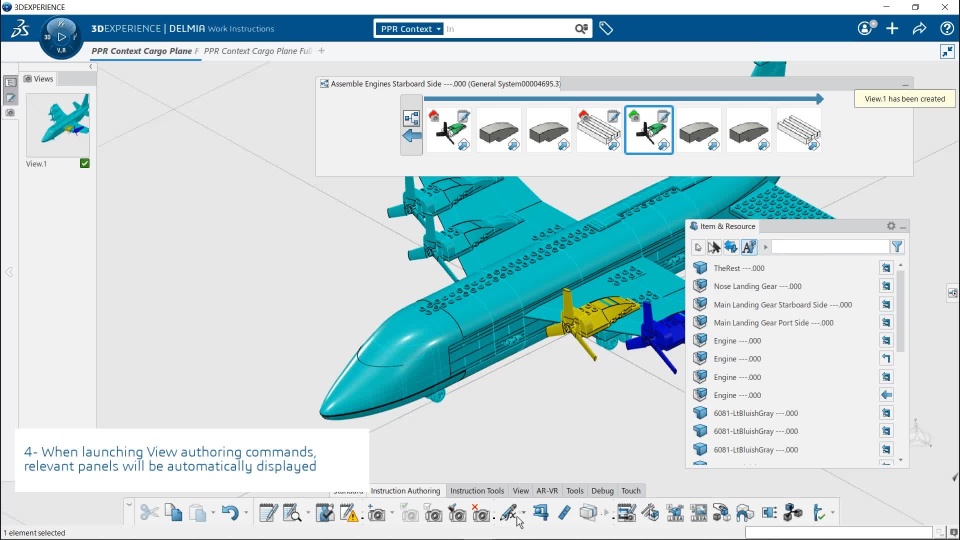Open dropdown arrow beside notepad-magnifier icon

(307, 513)
